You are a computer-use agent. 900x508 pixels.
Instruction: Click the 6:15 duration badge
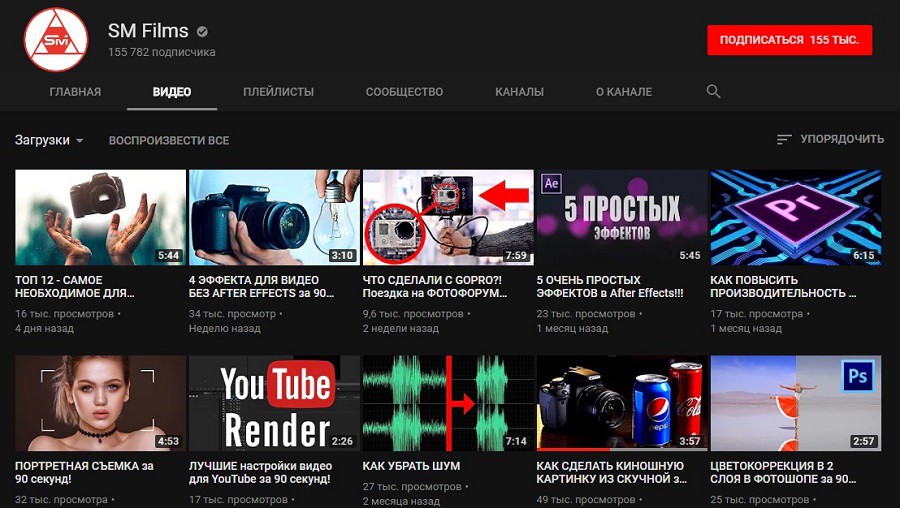click(x=864, y=255)
